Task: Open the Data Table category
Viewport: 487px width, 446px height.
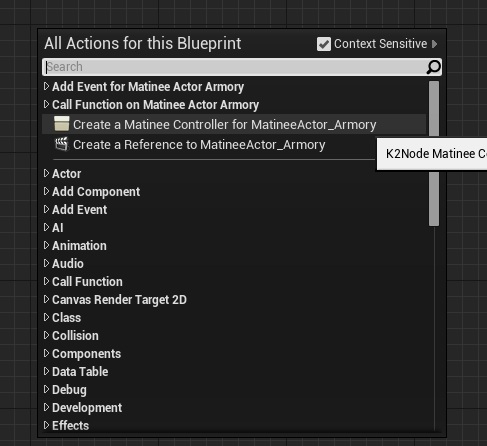Action: pos(80,371)
